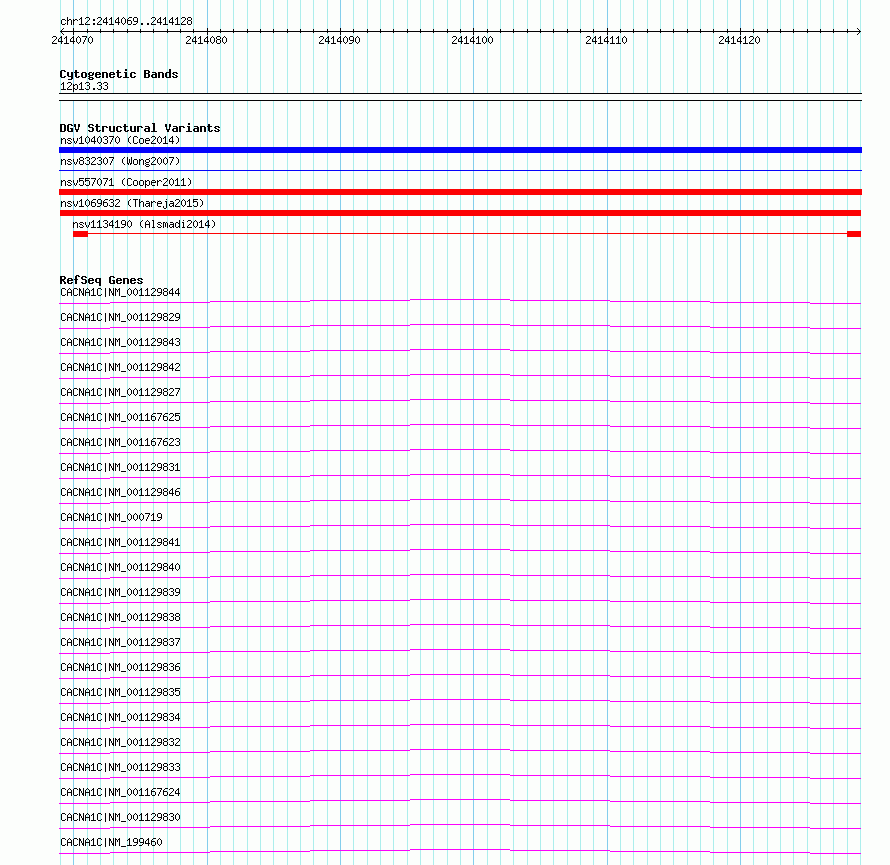Open variant nsv1069632 (Thareja2015) label
This screenshot has height=865, width=890.
(x=132, y=203)
